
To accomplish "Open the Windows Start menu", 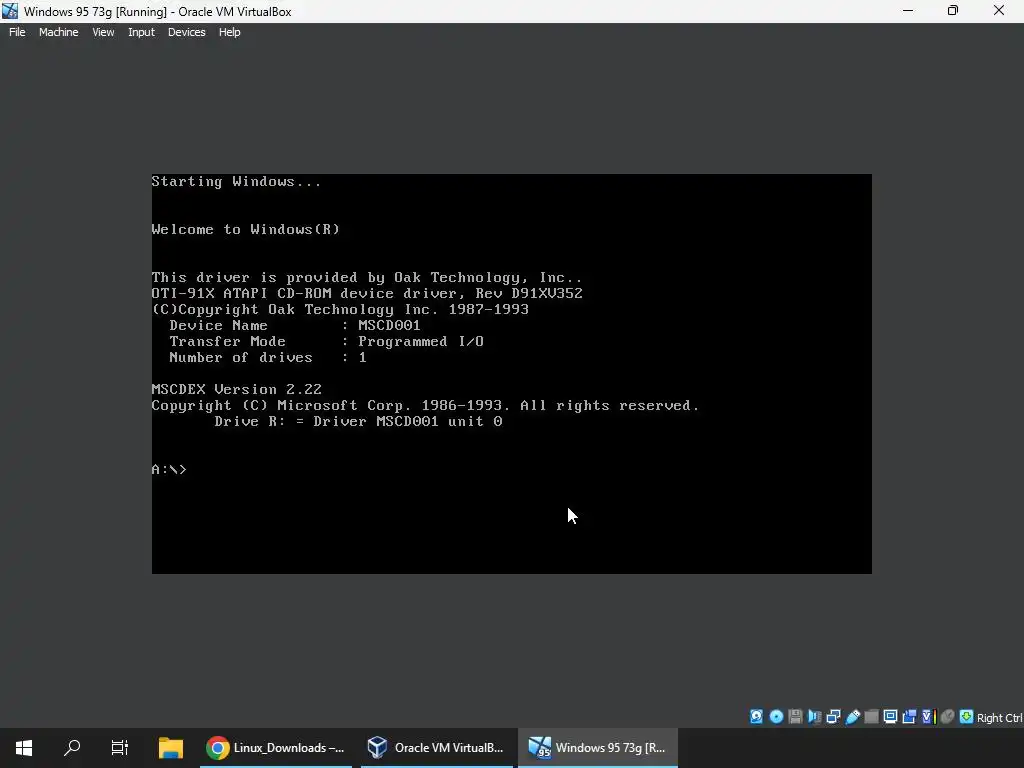I will click(24, 748).
